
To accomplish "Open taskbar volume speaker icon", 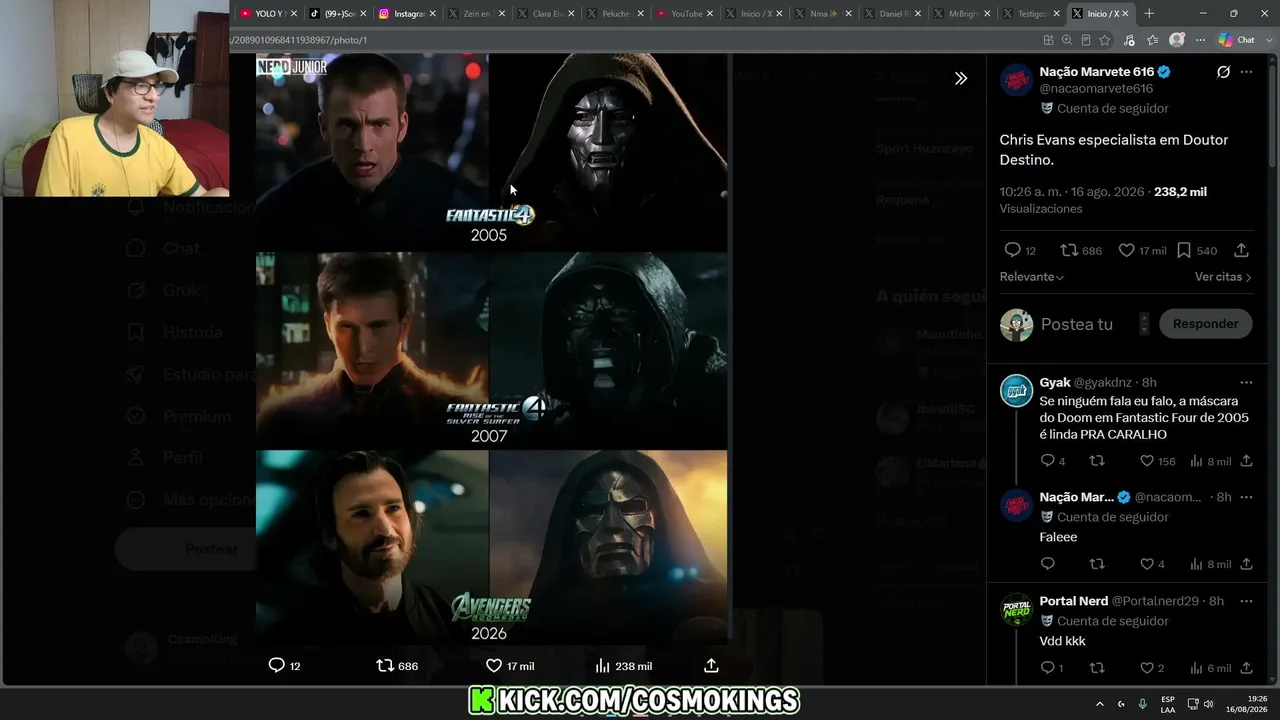I will pos(1208,704).
